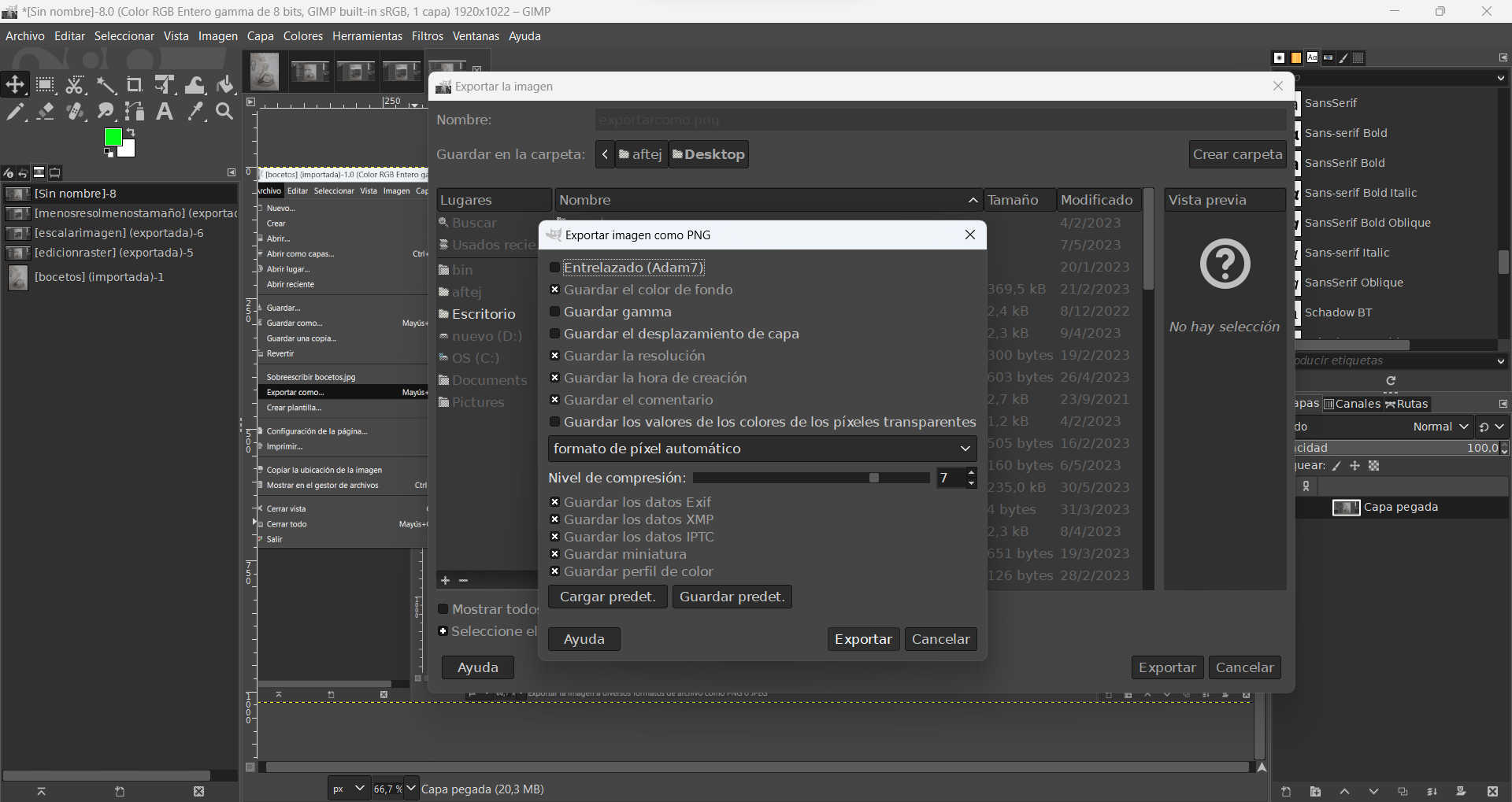The width and height of the screenshot is (1512, 802).
Task: Add bookmark with plus icon in Lugares
Action: 445,580
